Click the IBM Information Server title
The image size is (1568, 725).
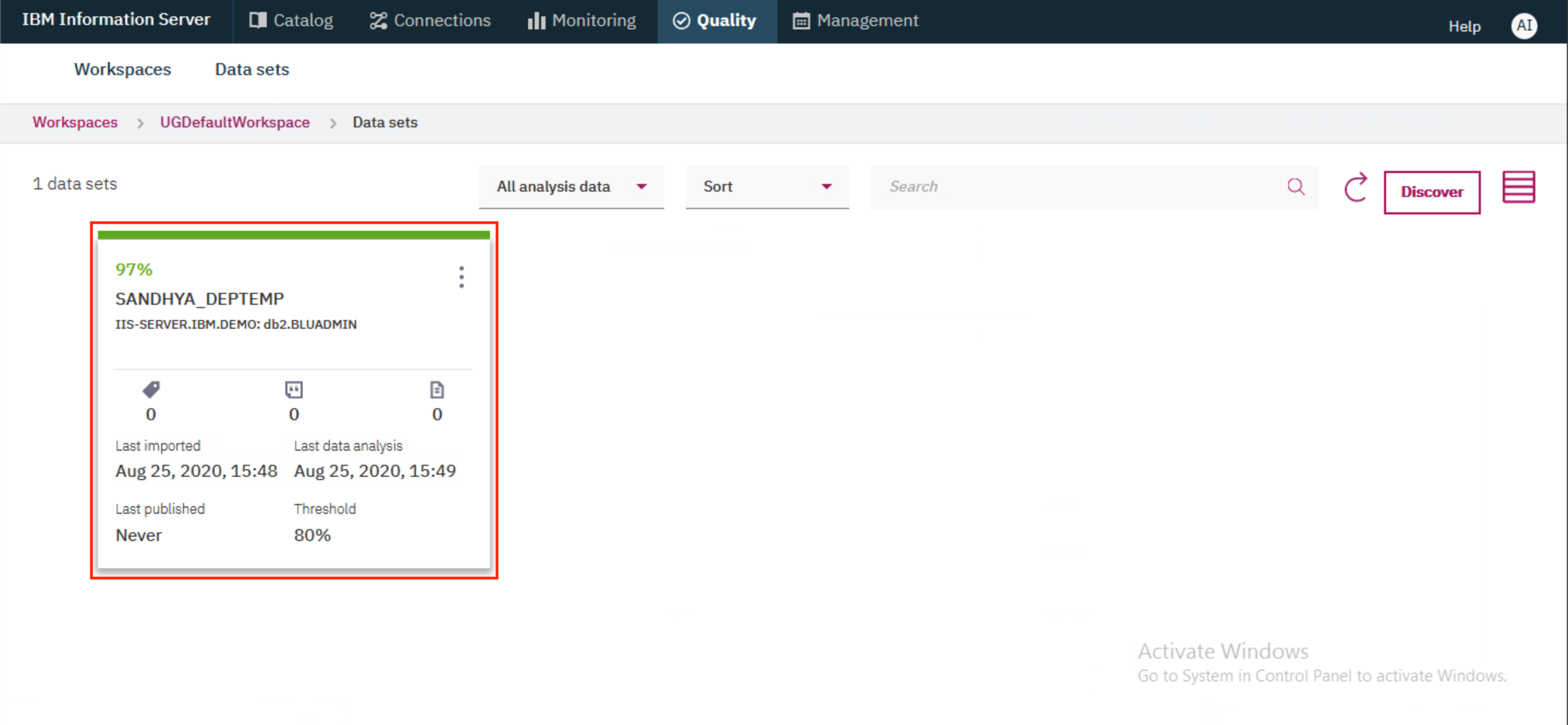tap(117, 20)
